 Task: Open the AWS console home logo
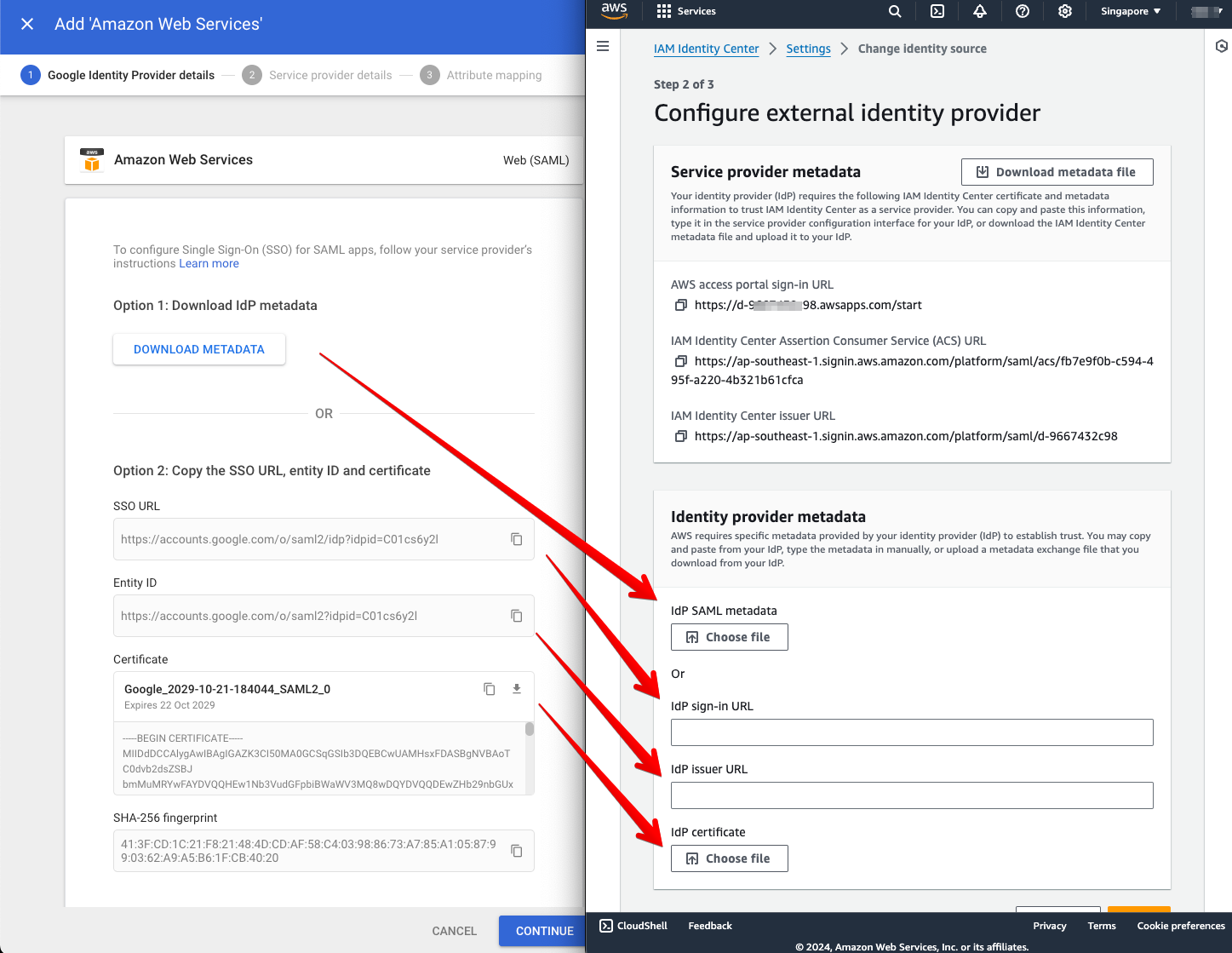point(614,11)
